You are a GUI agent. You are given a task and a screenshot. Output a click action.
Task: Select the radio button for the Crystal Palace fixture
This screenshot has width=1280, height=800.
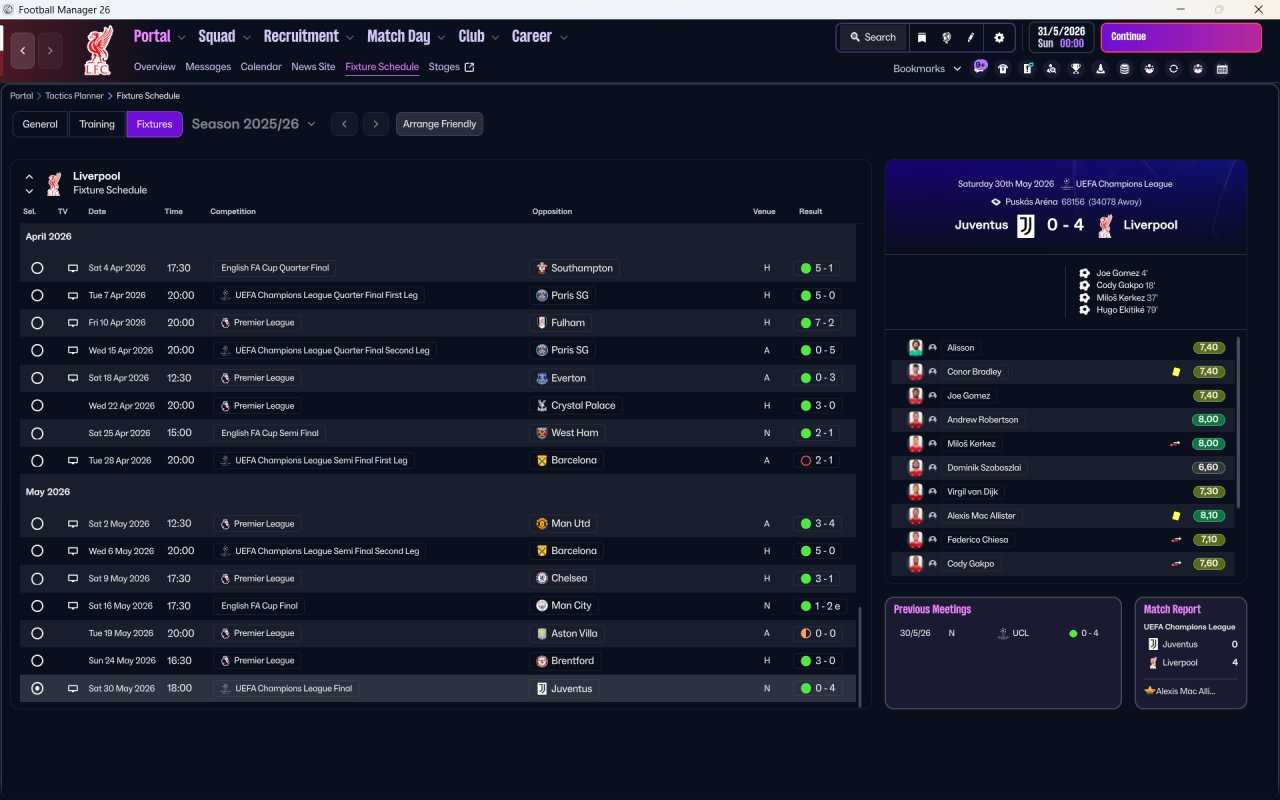[37, 406]
